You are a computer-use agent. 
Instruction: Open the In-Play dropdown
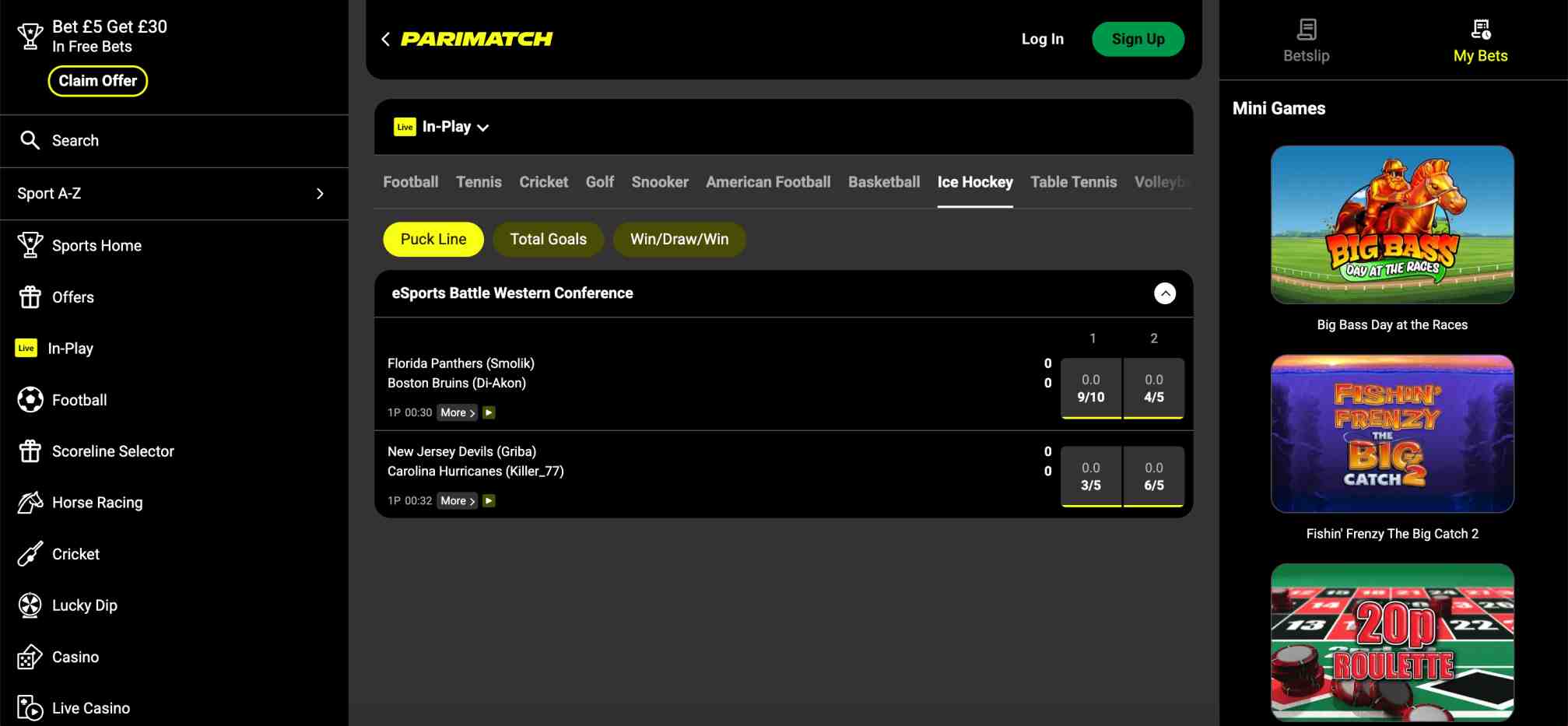click(441, 126)
